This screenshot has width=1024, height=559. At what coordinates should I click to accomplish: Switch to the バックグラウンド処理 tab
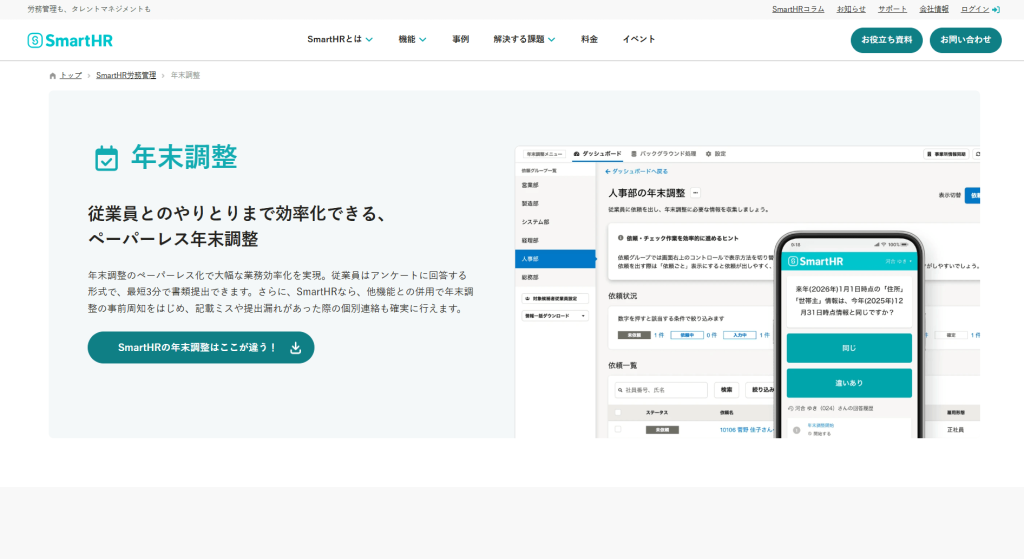tap(664, 154)
